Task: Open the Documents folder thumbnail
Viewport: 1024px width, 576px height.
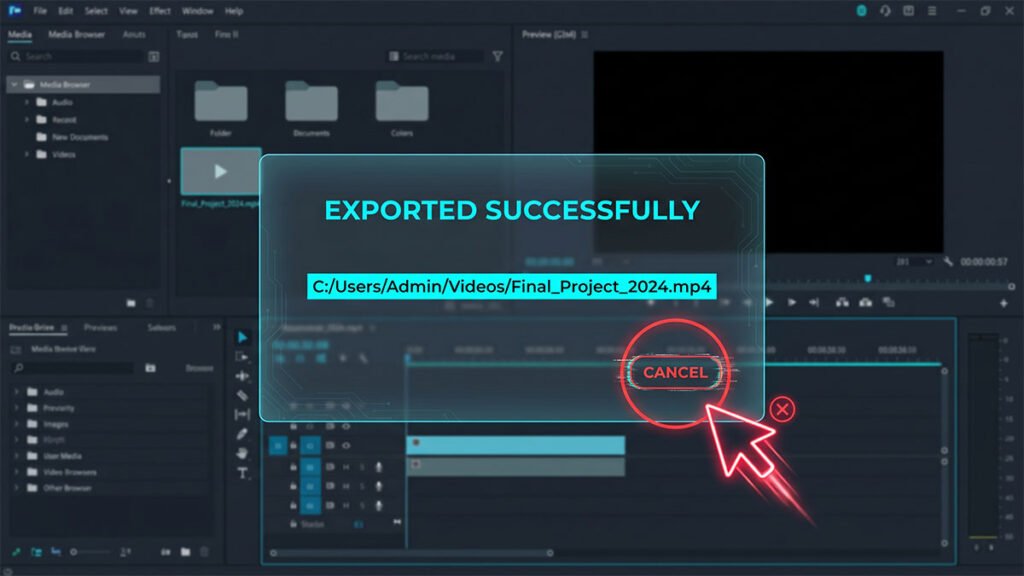Action: 312,102
